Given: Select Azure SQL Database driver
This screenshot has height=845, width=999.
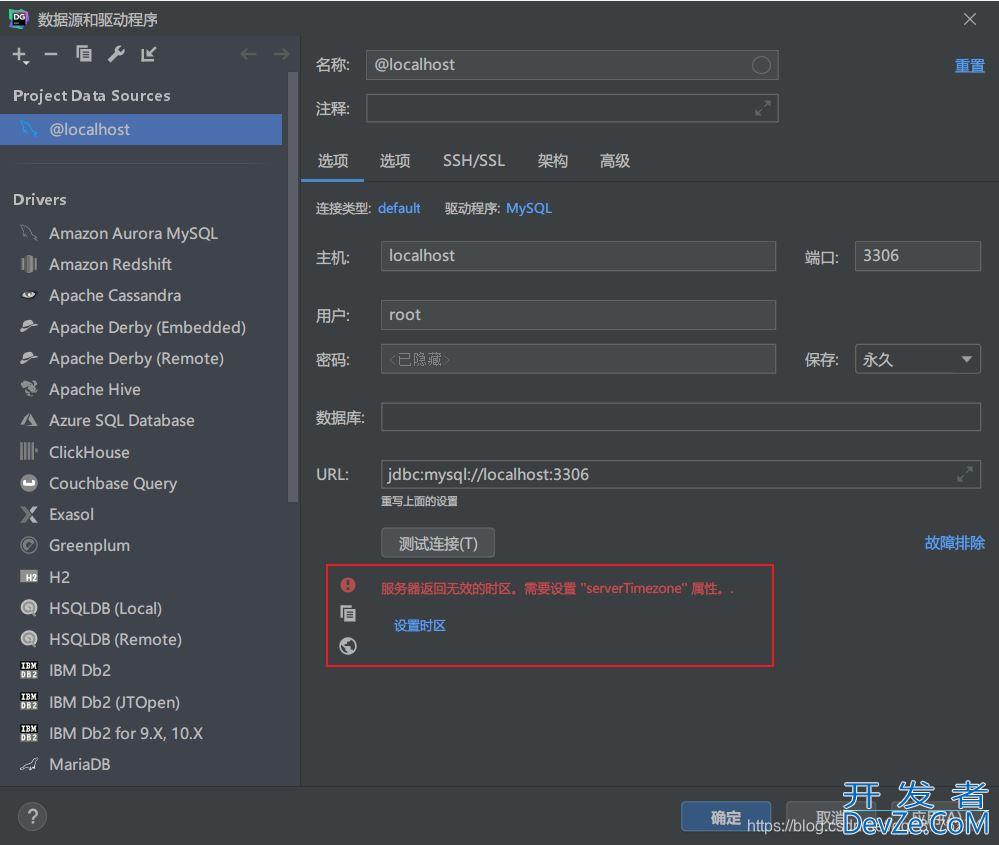Looking at the screenshot, I should click(143, 421).
